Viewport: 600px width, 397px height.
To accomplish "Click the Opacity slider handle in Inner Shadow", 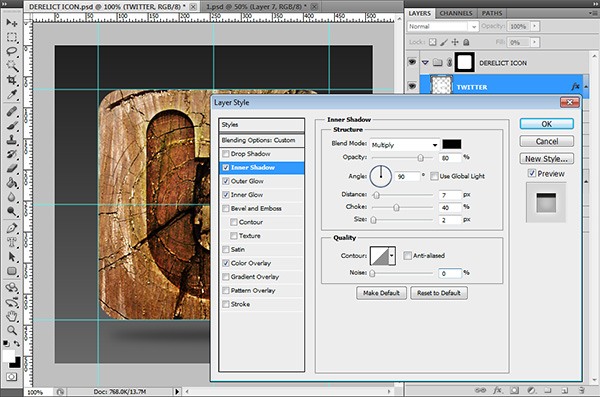I will [421, 158].
